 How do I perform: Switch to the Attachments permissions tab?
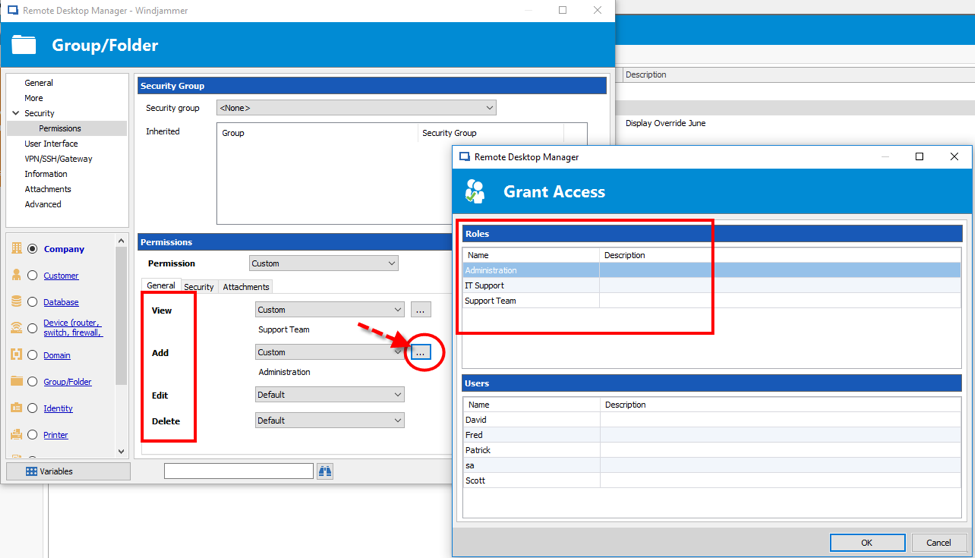coord(246,287)
